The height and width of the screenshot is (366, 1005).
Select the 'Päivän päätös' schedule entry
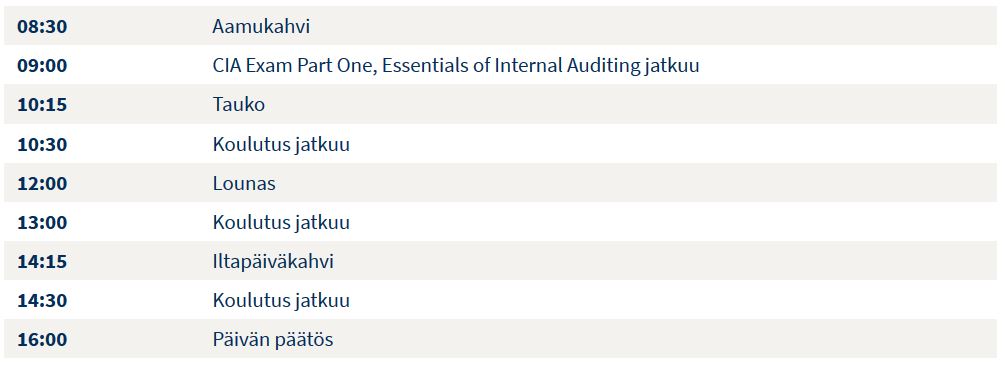tap(273, 340)
